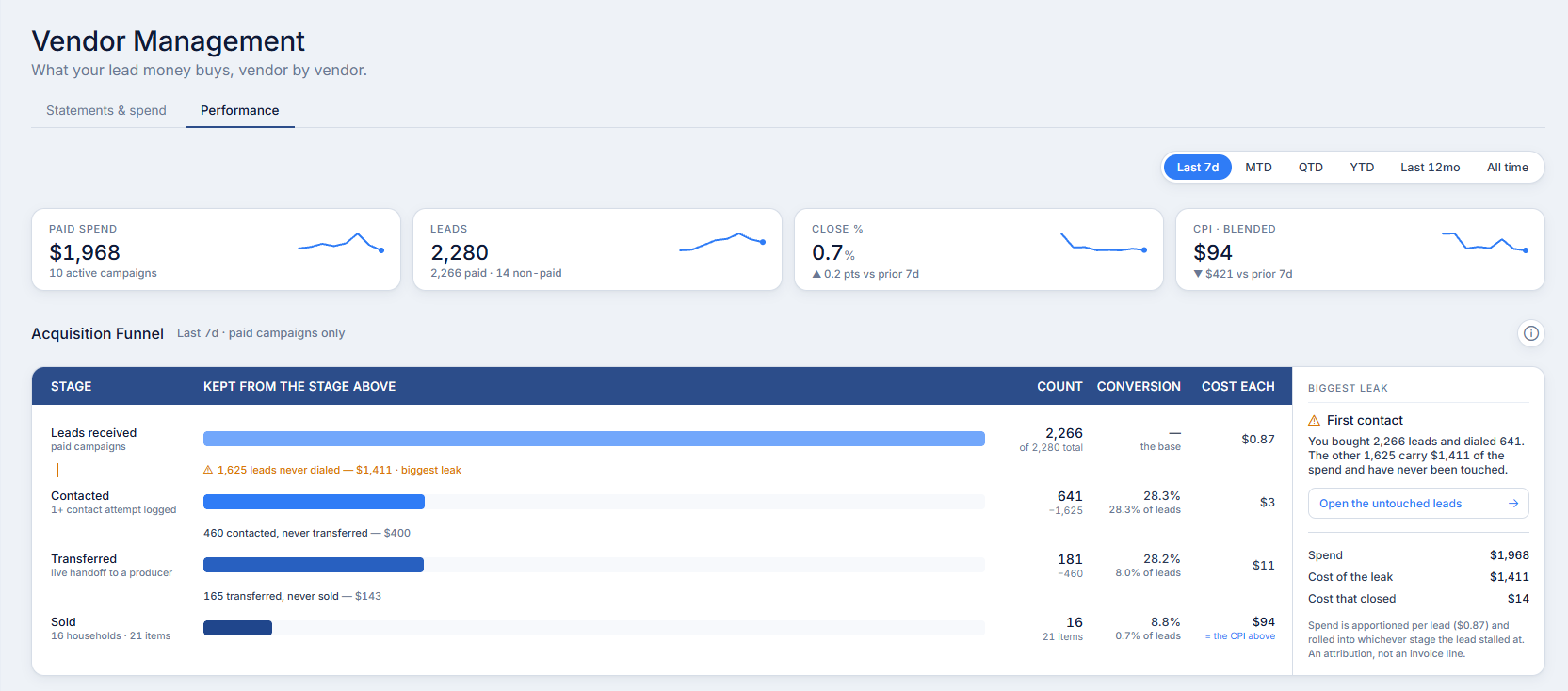Click the $11 cost each cell
This screenshot has width=1568, height=691.
(1264, 566)
